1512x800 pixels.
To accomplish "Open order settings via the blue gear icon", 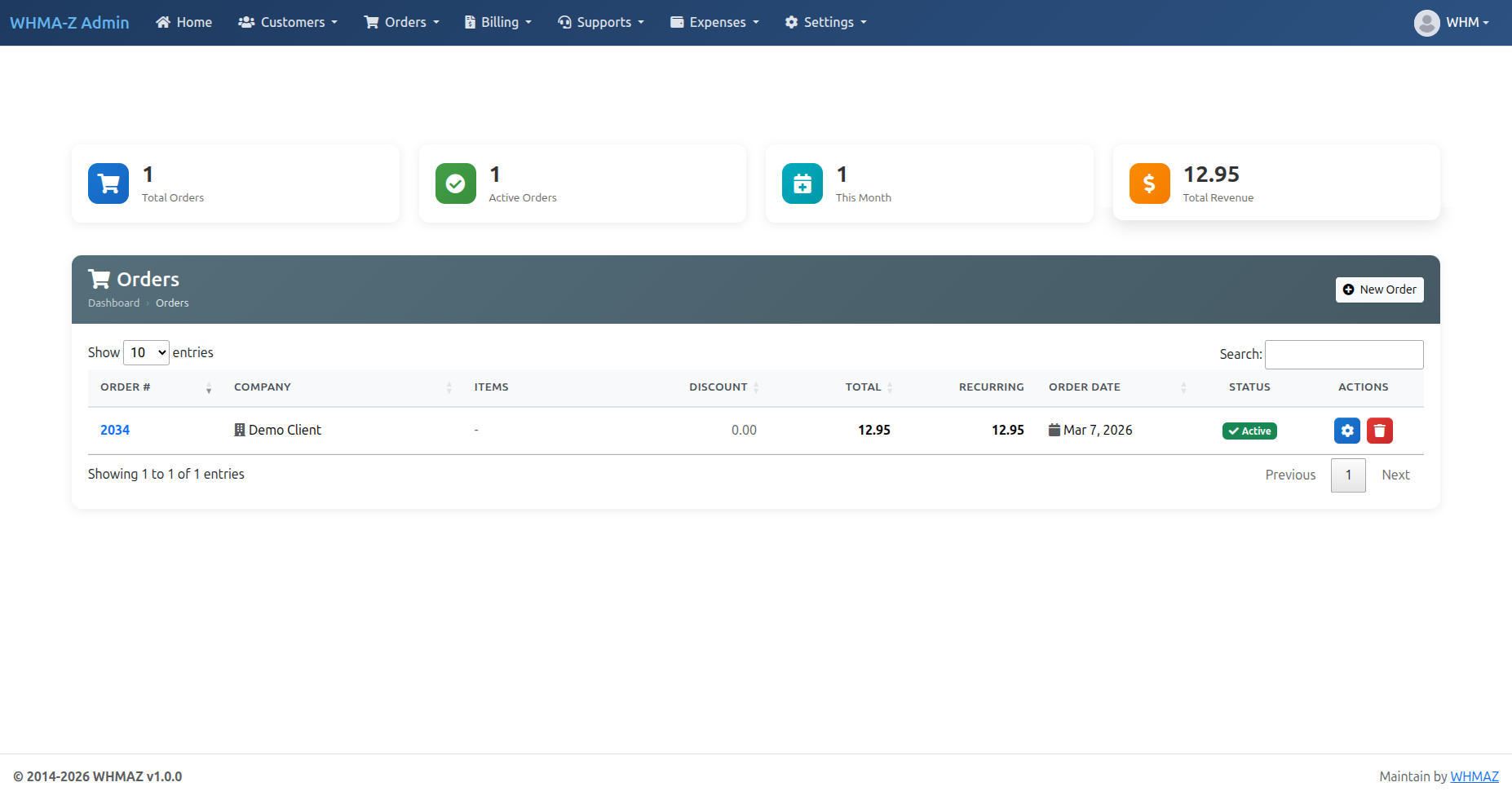I will point(1346,431).
